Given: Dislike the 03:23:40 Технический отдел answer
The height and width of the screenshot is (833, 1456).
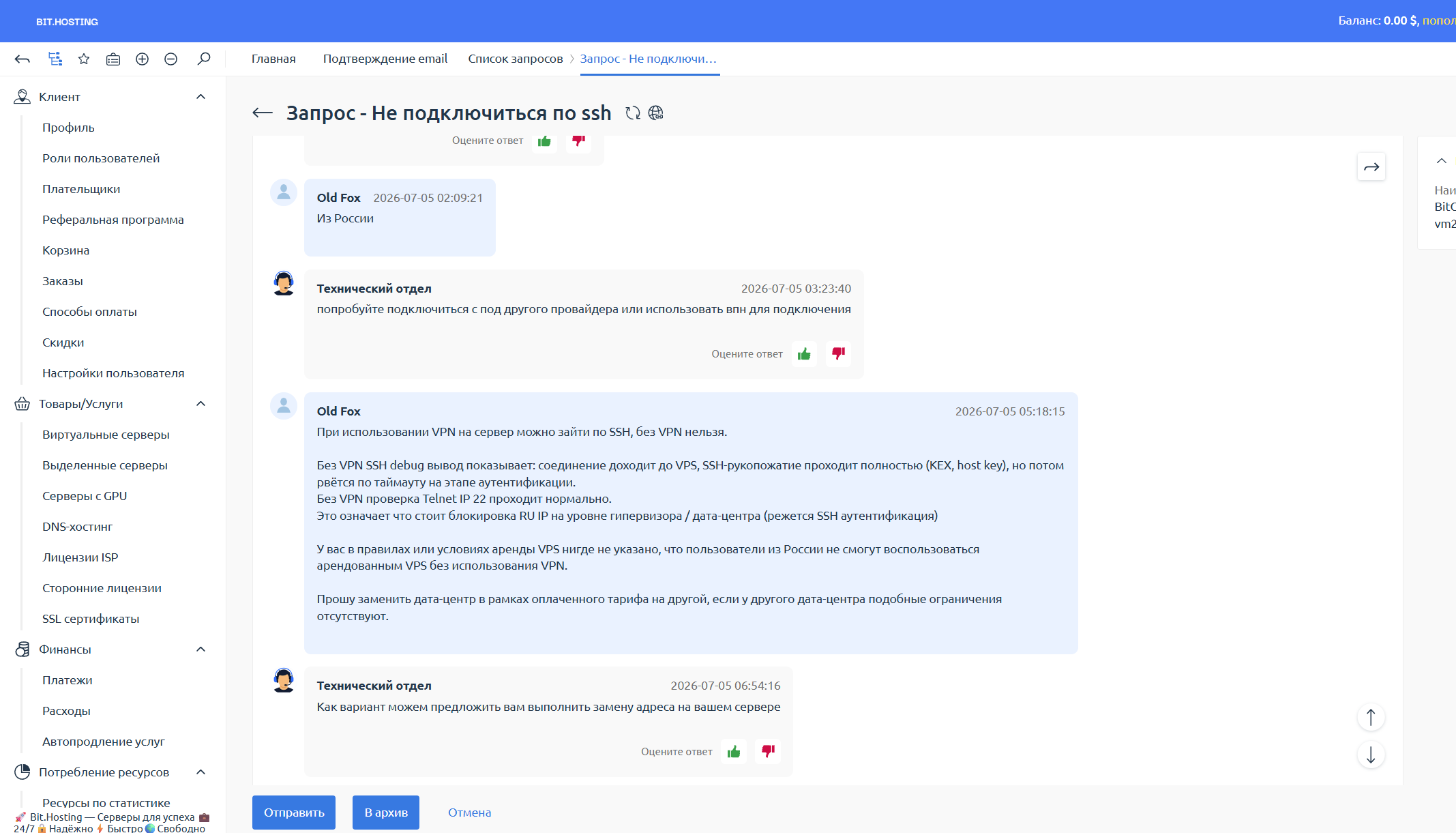Looking at the screenshot, I should pos(838,354).
